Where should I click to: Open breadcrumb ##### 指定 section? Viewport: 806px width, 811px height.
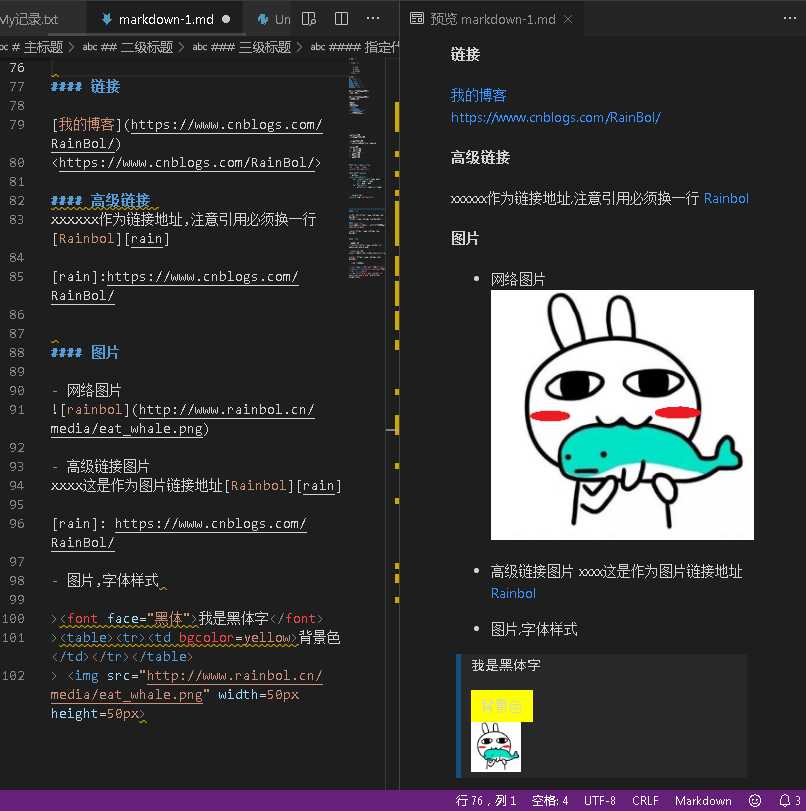pos(355,48)
